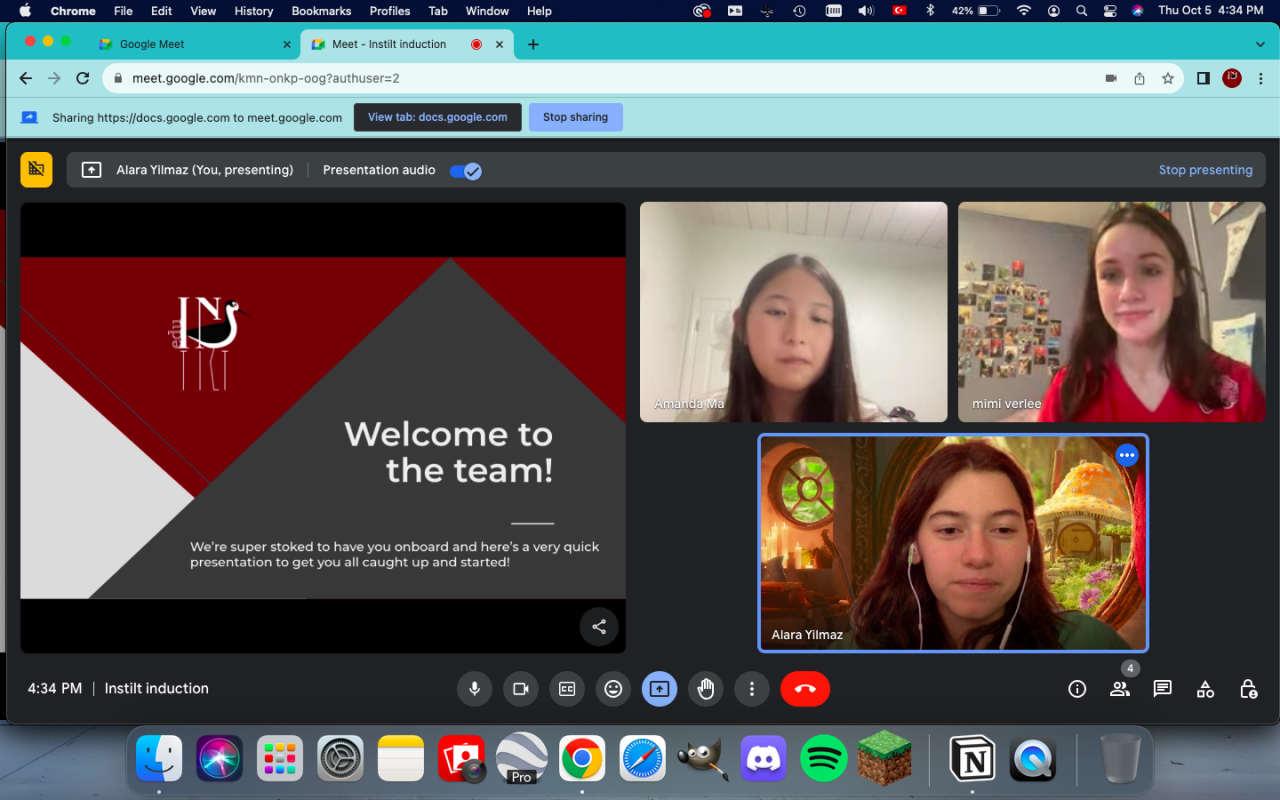Open the Bookmarks menu in menu bar

point(321,11)
